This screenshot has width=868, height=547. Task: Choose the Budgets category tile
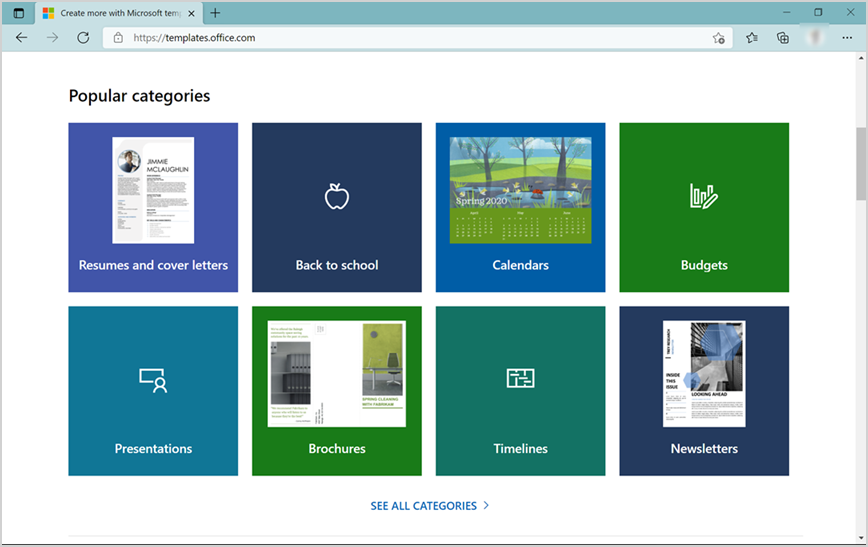tap(704, 207)
